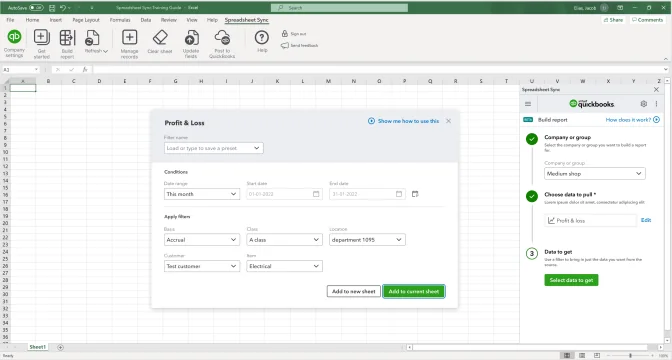Add a new sheet with plus button

[60, 347]
